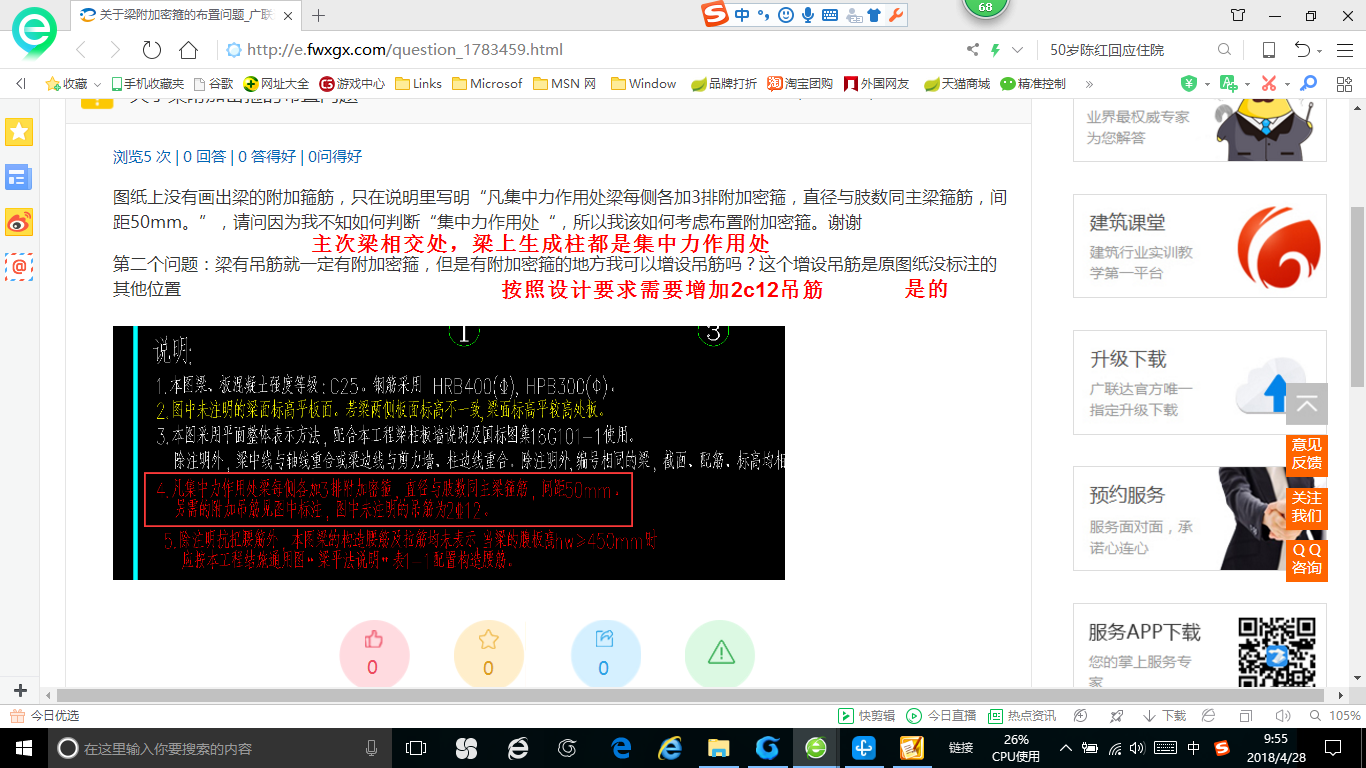Image resolution: width=1366 pixels, height=768 pixels.
Task: Open the Windows Start menu
Action: click(22, 748)
